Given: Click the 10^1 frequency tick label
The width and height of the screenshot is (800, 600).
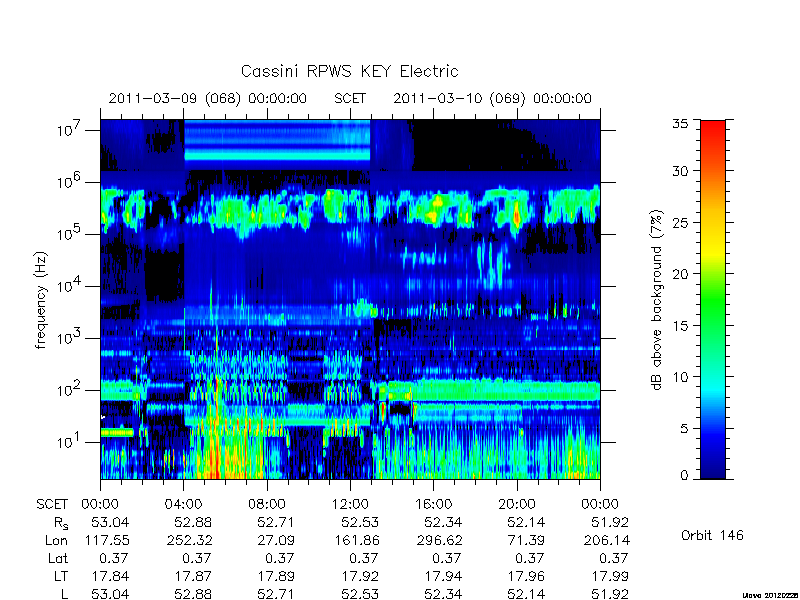Looking at the screenshot, I should (x=70, y=442).
